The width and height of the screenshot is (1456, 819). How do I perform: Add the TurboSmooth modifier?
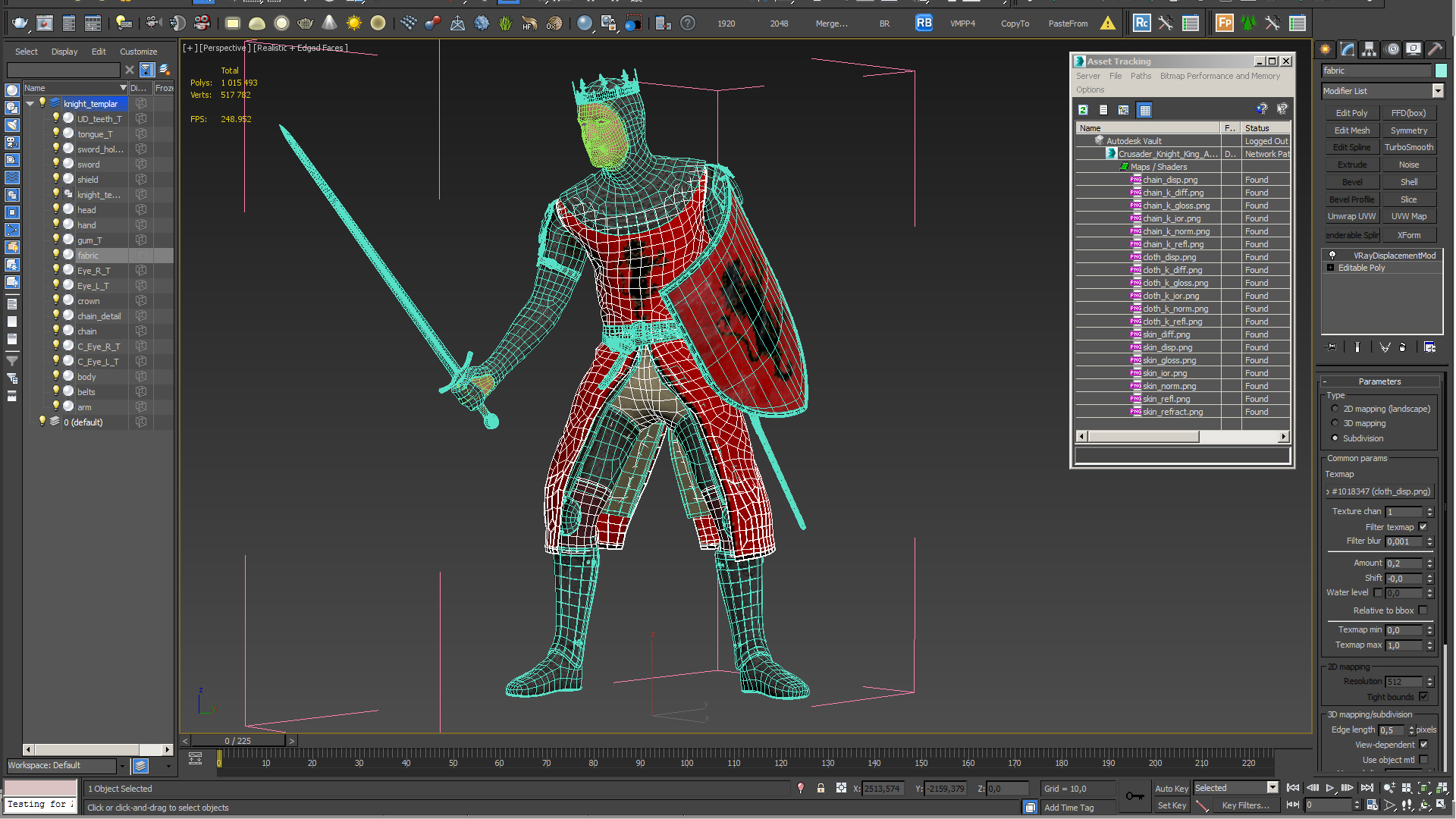point(1408,147)
